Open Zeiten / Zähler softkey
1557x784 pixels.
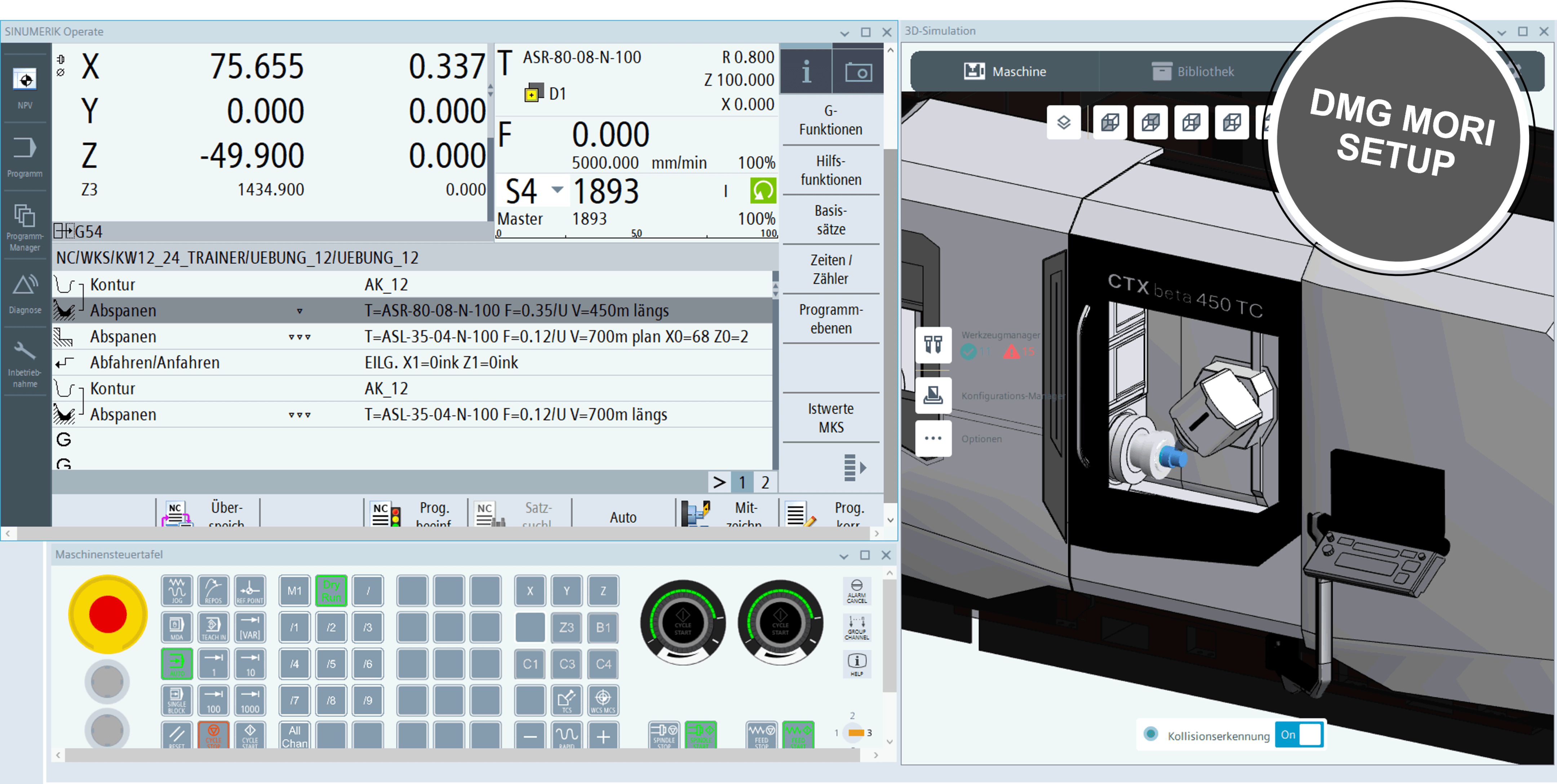(830, 269)
